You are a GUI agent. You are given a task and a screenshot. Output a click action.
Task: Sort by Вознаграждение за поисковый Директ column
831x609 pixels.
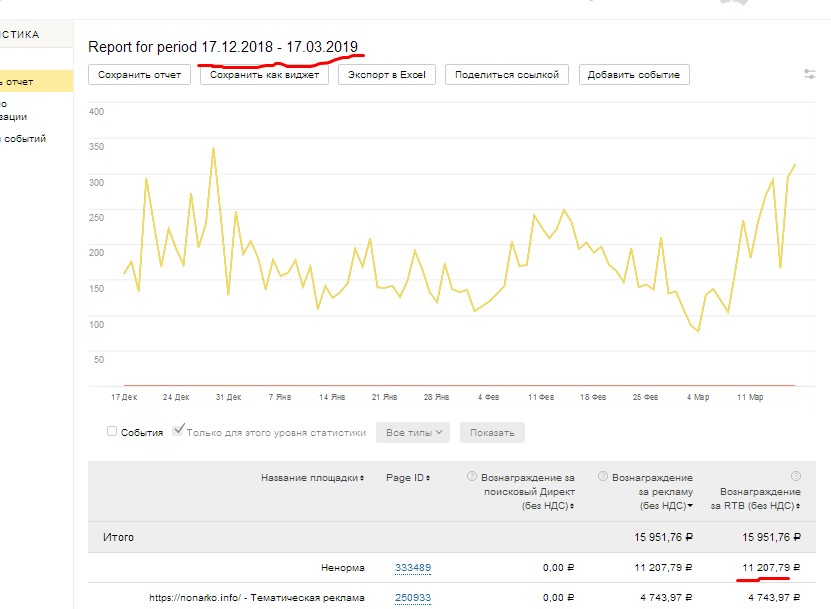[572, 507]
